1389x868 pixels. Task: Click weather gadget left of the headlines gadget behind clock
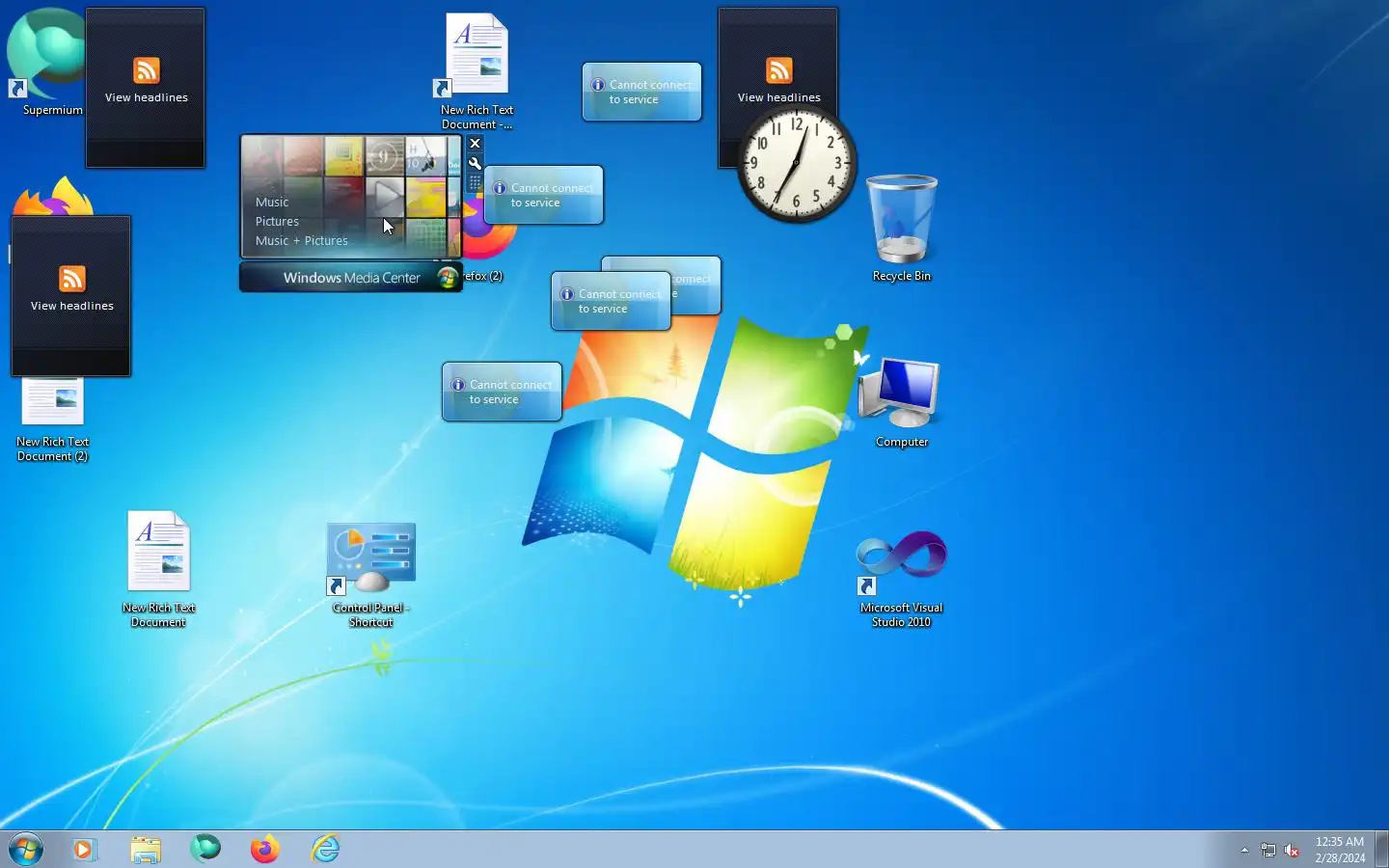click(x=641, y=92)
